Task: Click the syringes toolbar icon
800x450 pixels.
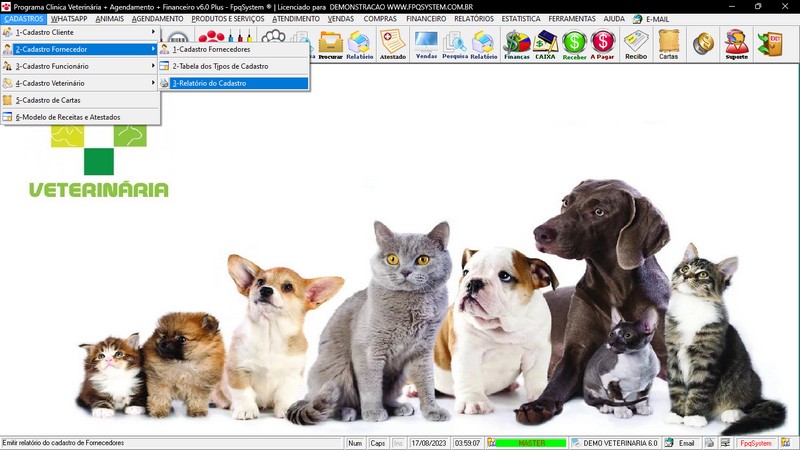Action: [x=240, y=36]
